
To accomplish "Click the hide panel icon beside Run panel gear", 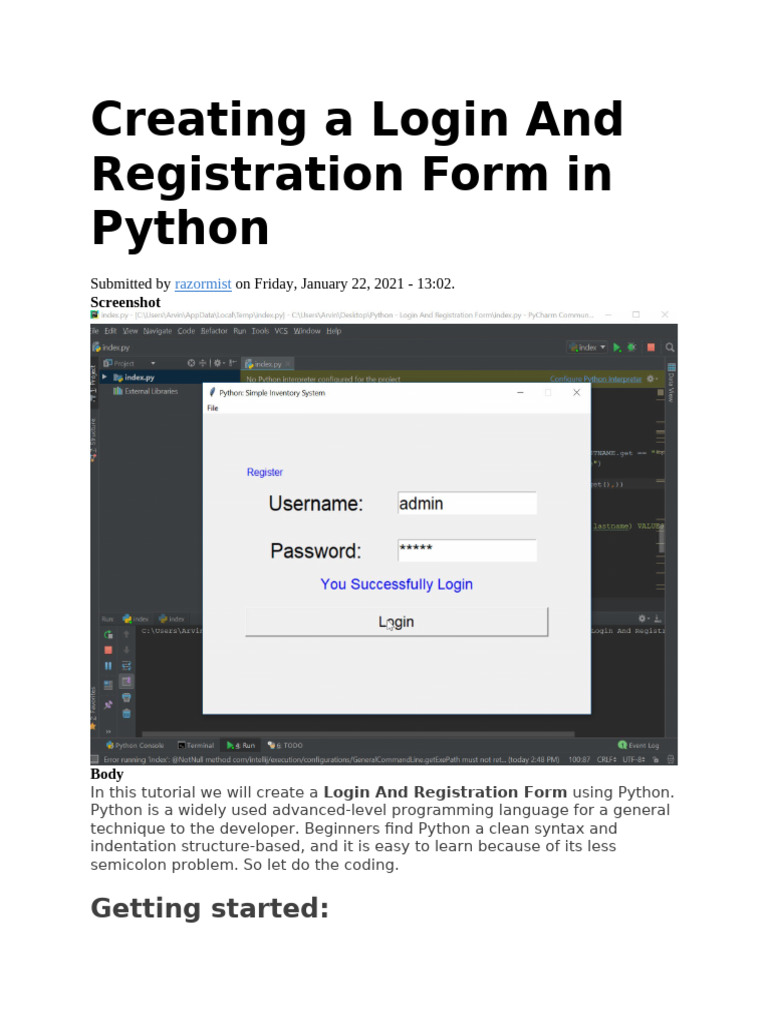I will pyautogui.click(x=658, y=618).
